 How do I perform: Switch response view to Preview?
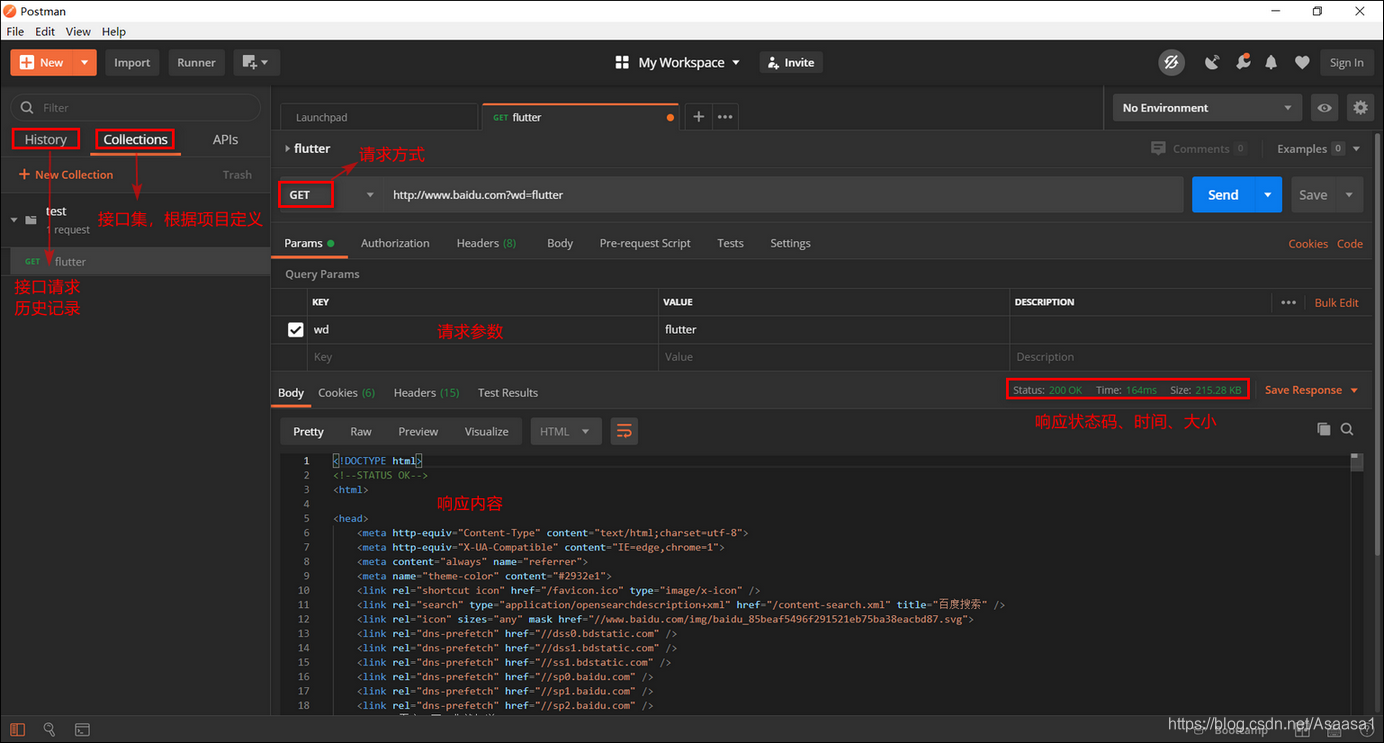coord(418,431)
